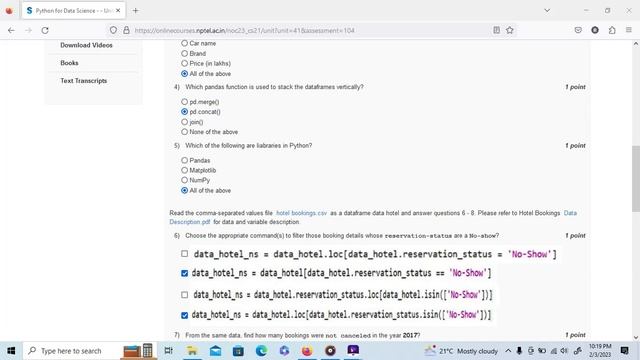Open Microsoft Store from taskbar
Viewport: 640px width, 360px height.
pyautogui.click(x=238, y=351)
